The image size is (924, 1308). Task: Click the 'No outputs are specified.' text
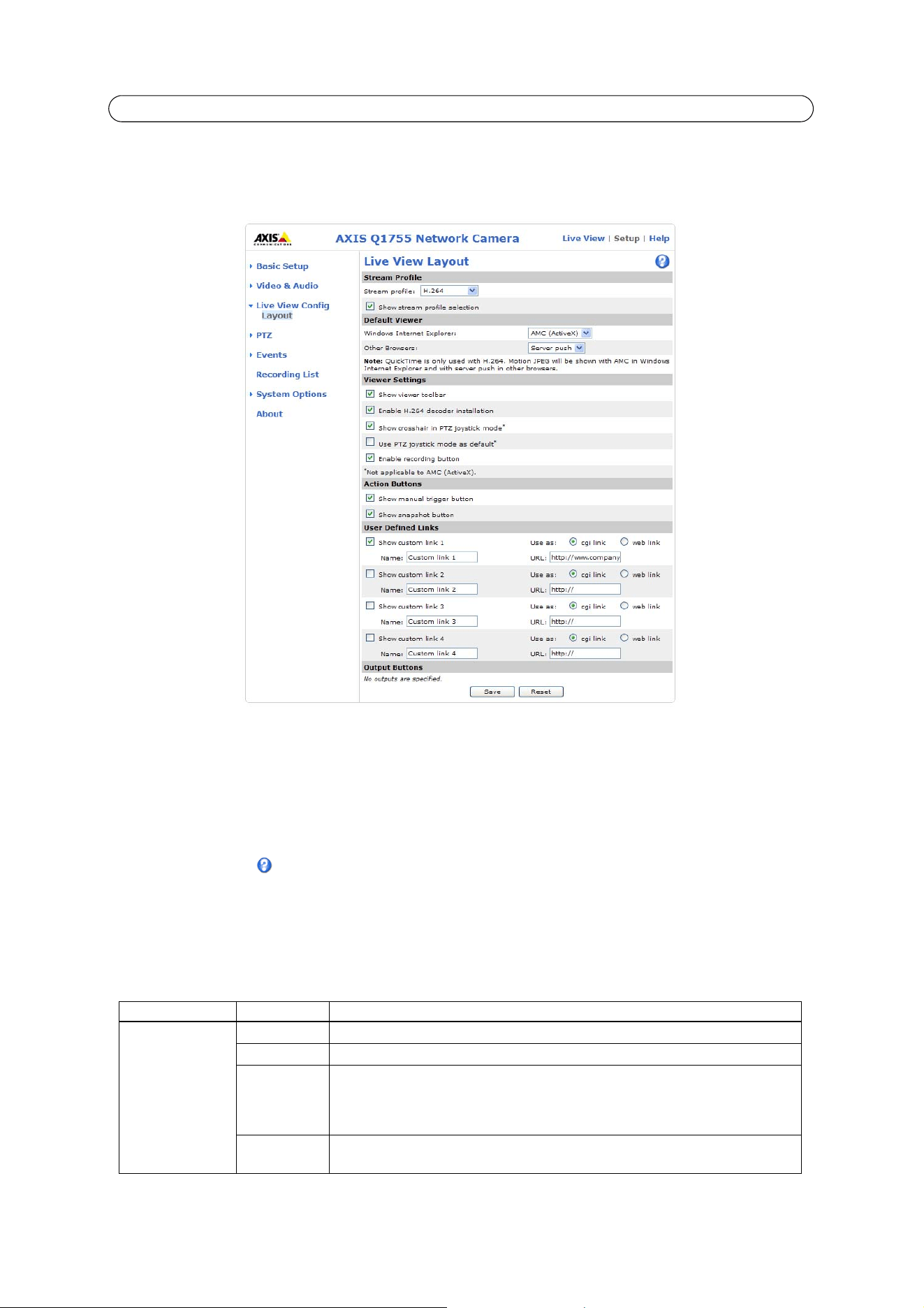pyautogui.click(x=403, y=678)
